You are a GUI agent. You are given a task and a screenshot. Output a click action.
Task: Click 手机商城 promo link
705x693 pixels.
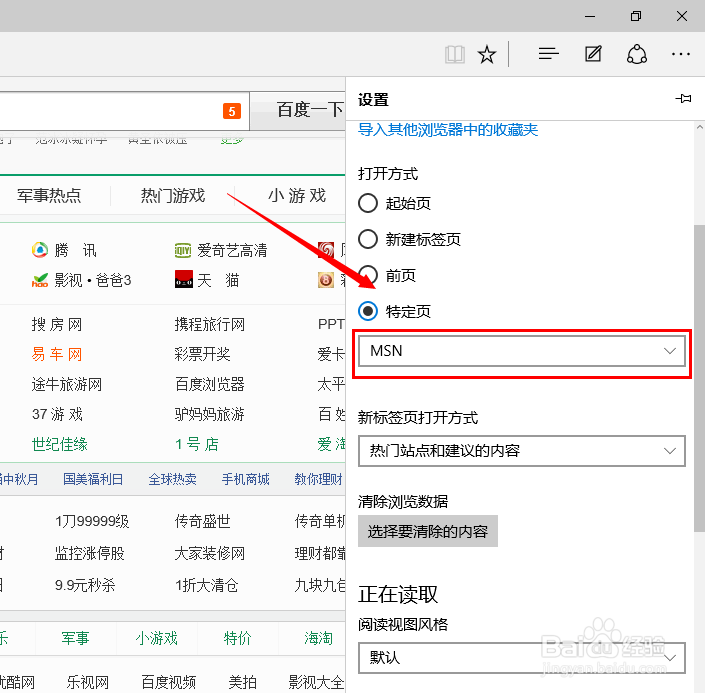tap(245, 479)
